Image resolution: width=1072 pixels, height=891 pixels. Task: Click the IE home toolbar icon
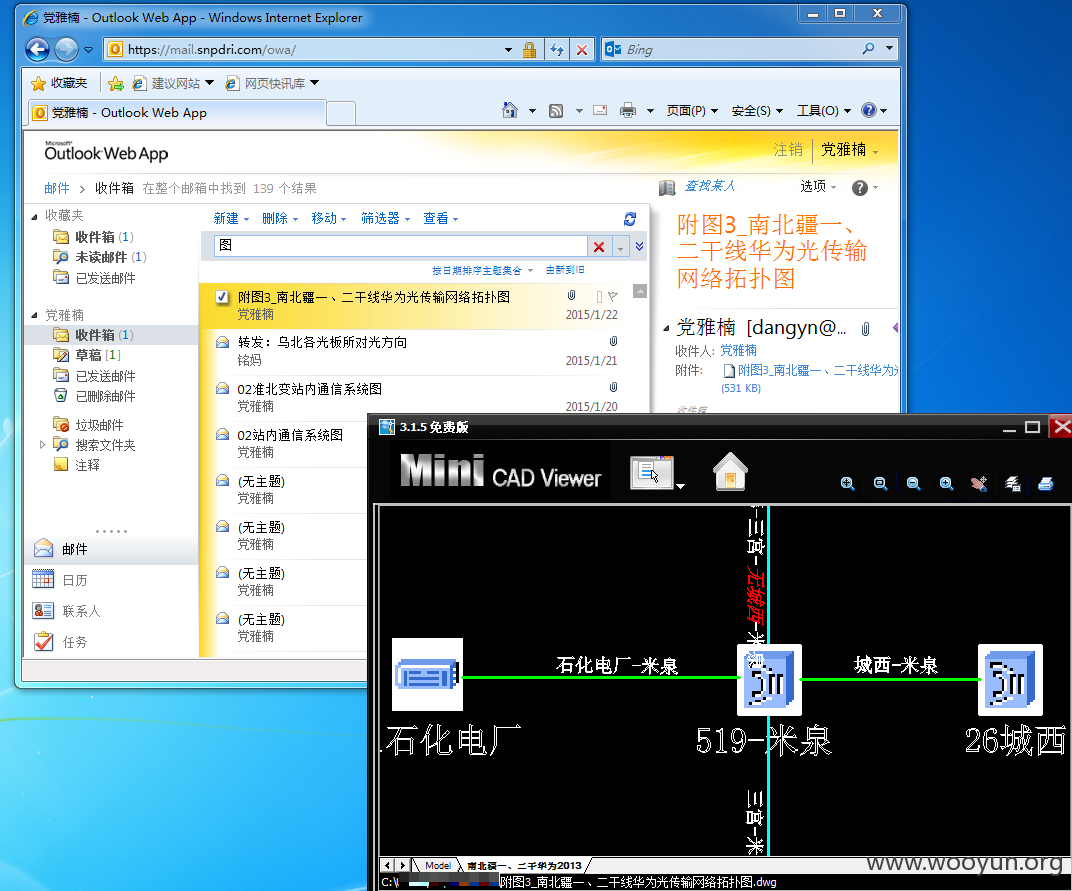(510, 110)
